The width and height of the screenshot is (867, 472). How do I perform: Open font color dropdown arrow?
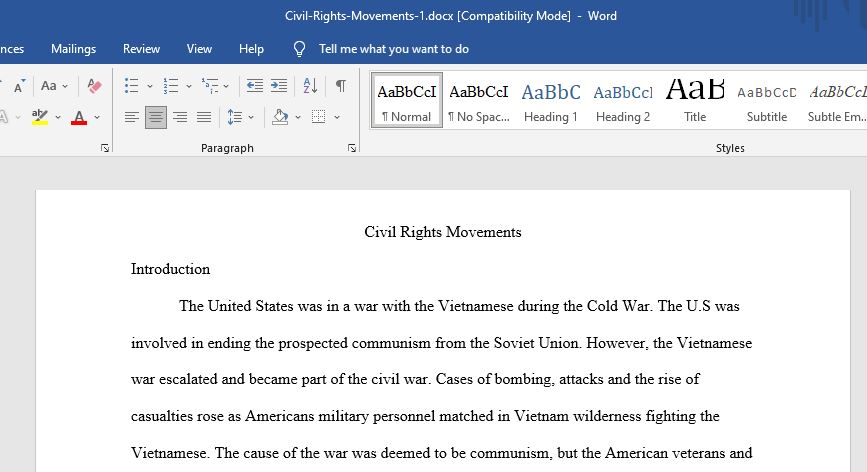[x=97, y=117]
